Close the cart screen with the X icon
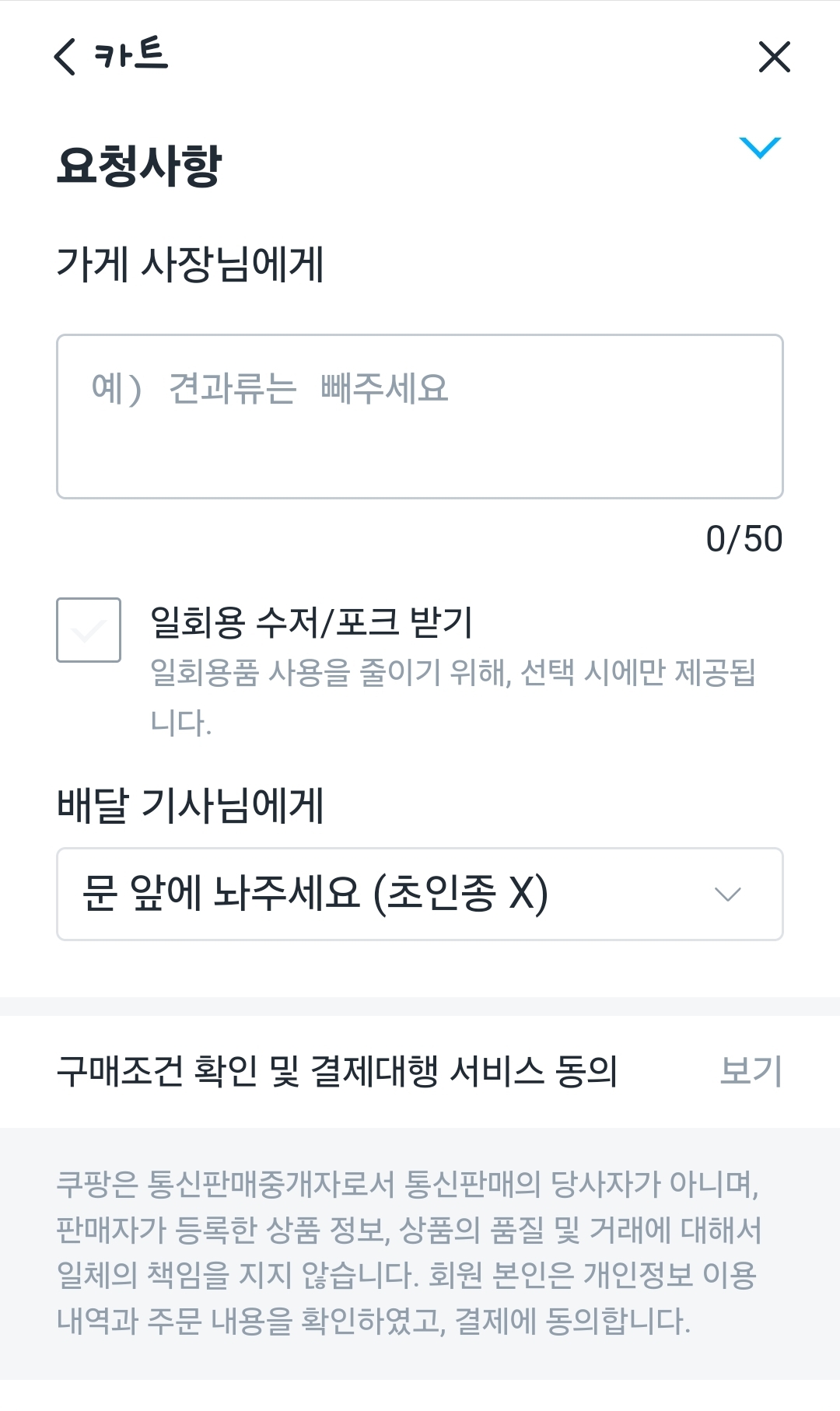The width and height of the screenshot is (840, 1411). (774, 57)
